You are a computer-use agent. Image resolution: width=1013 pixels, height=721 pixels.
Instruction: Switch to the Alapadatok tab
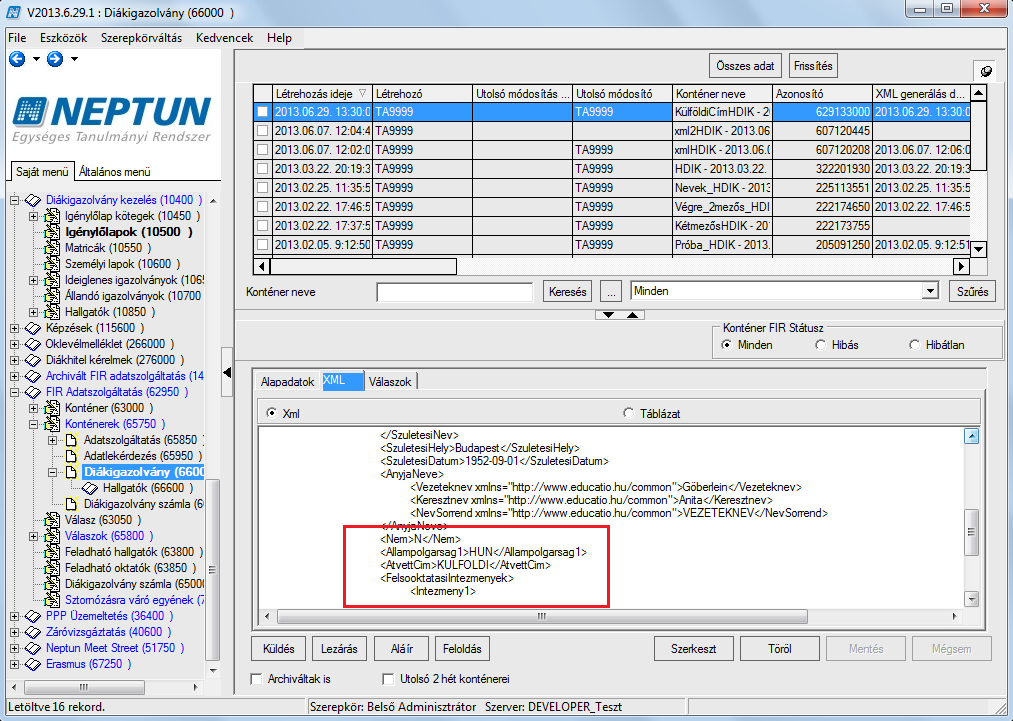(287, 382)
